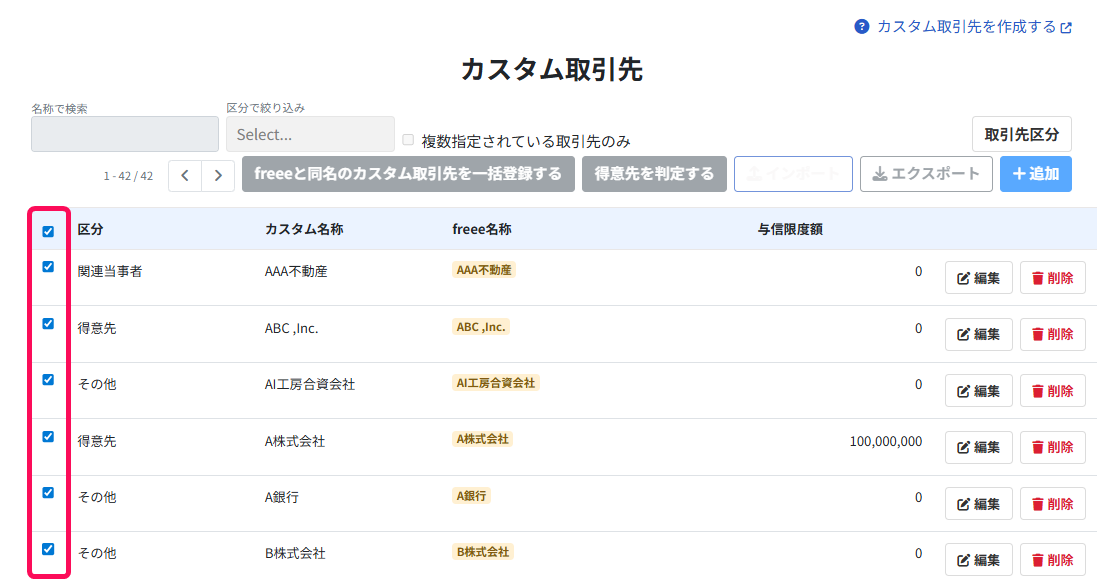The height and width of the screenshot is (583, 1112).
Task: Click the blue 追加 button
Action: [1035, 174]
